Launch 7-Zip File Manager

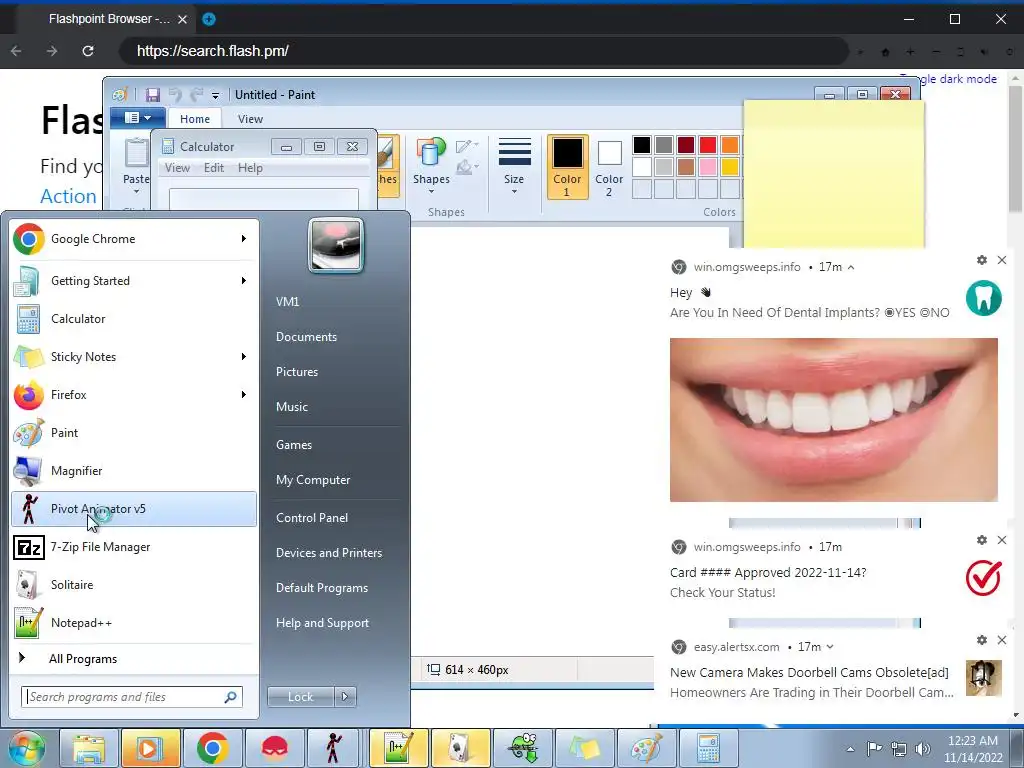pos(134,547)
